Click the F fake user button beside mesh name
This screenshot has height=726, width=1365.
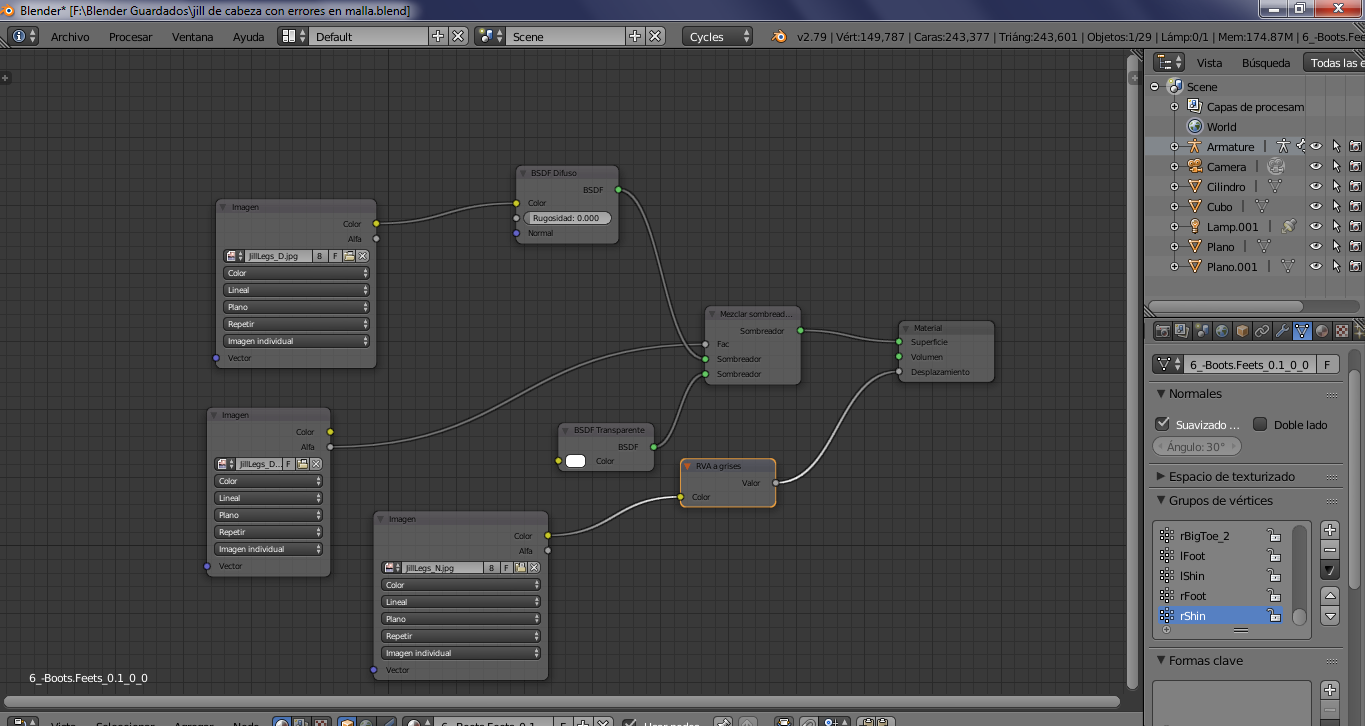pyautogui.click(x=1327, y=365)
